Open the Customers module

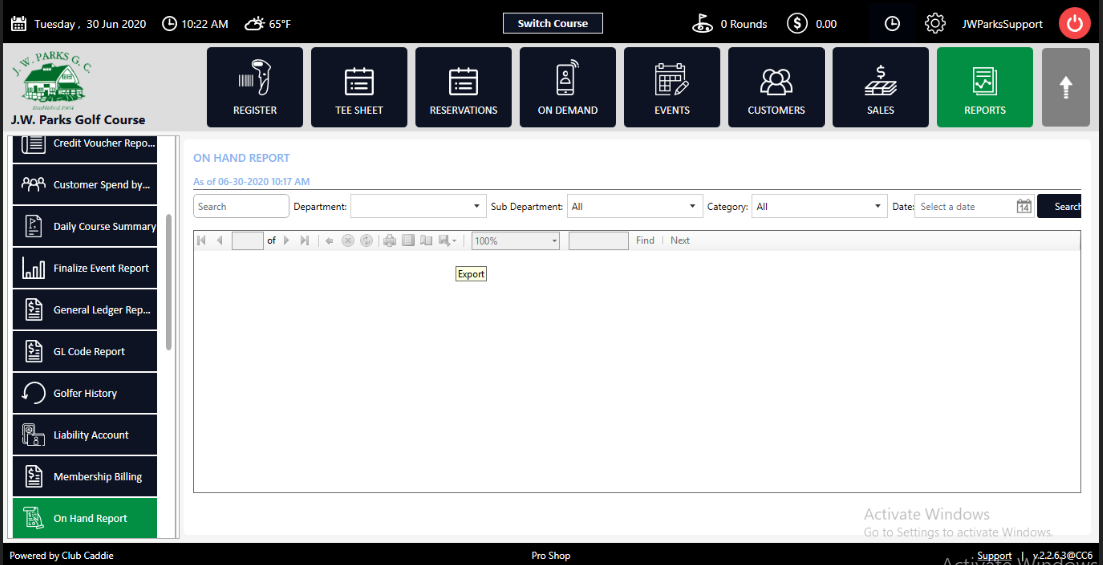tap(777, 87)
